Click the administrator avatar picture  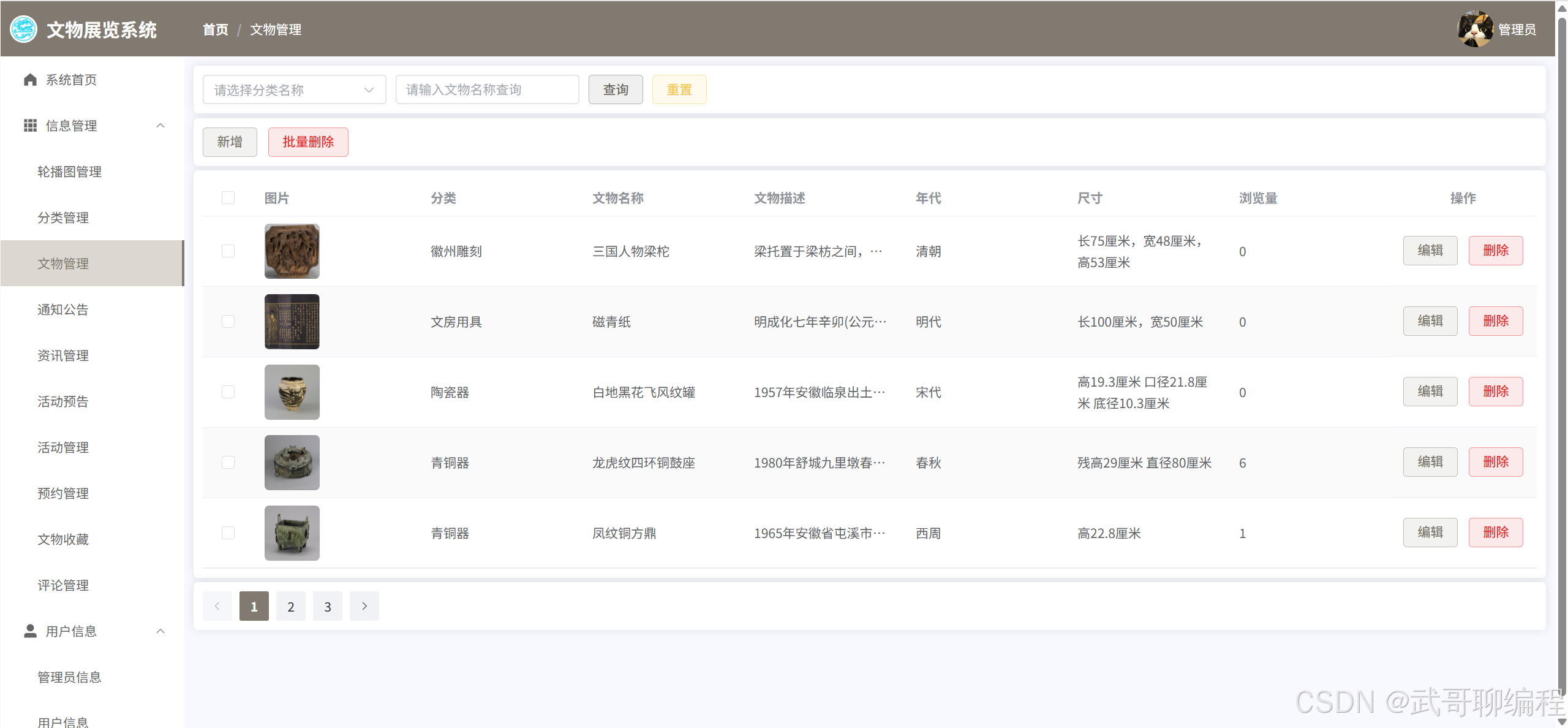pyautogui.click(x=1475, y=29)
